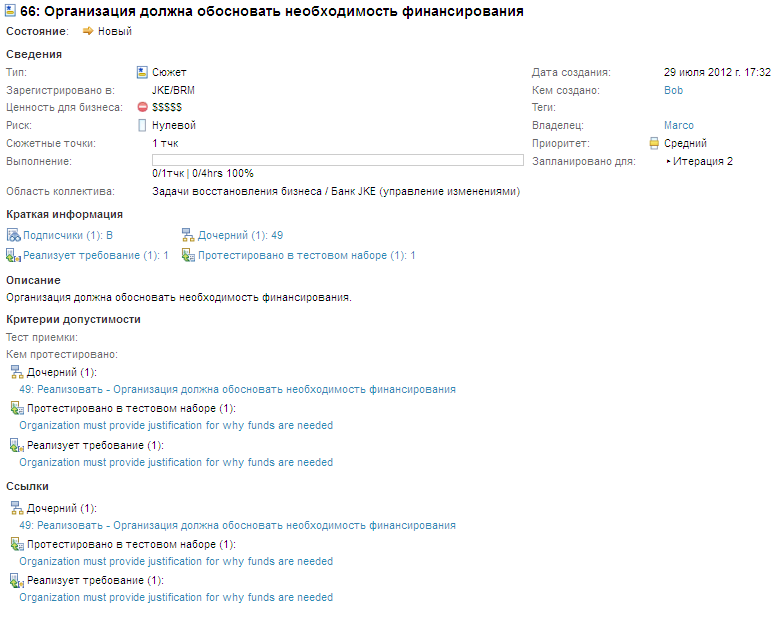This screenshot has height=619, width=778.
Task: Click the JKE/BRM registered-in value
Action: tap(173, 90)
